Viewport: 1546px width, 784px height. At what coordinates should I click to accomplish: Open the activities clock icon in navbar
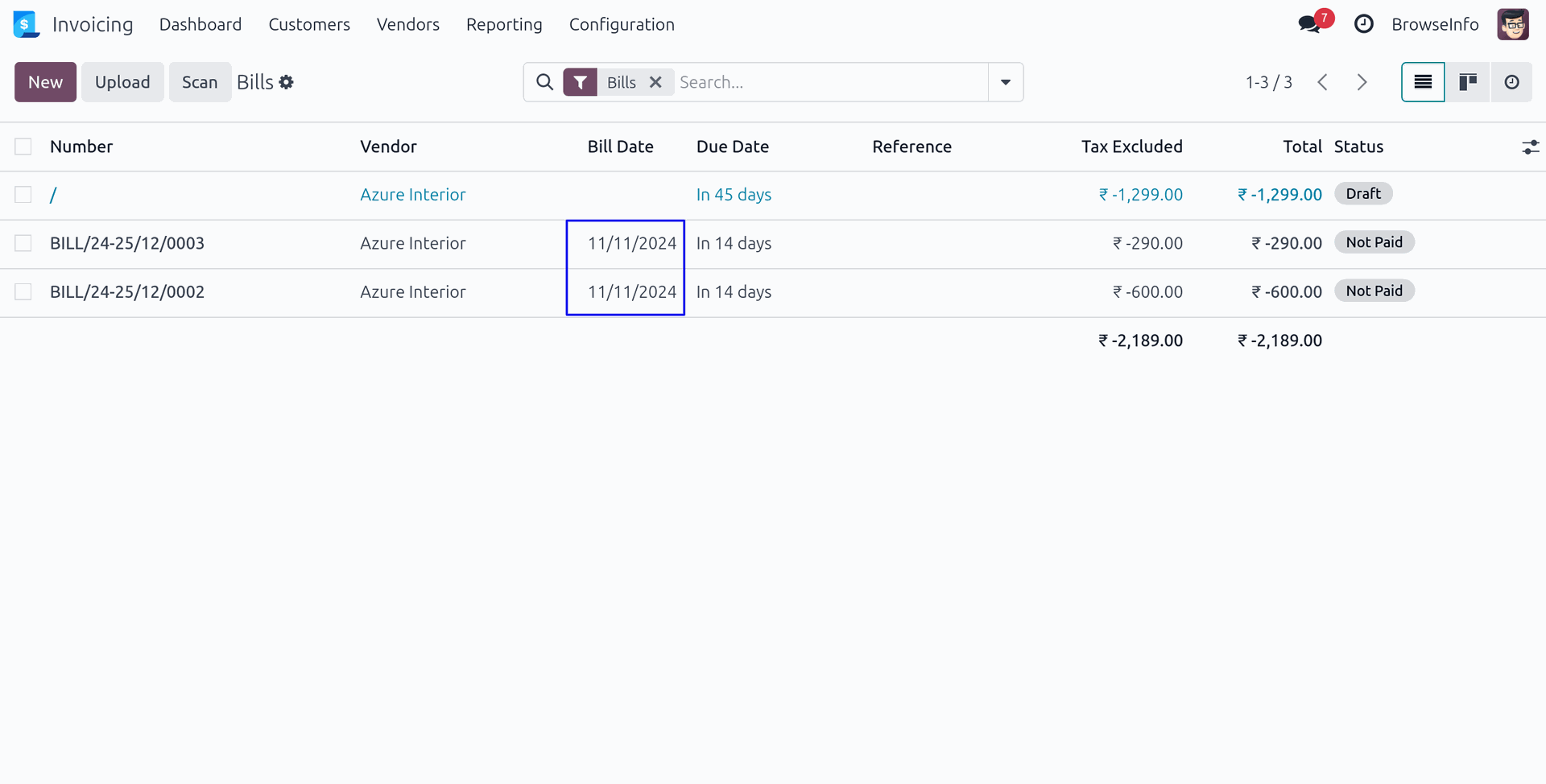tap(1363, 24)
